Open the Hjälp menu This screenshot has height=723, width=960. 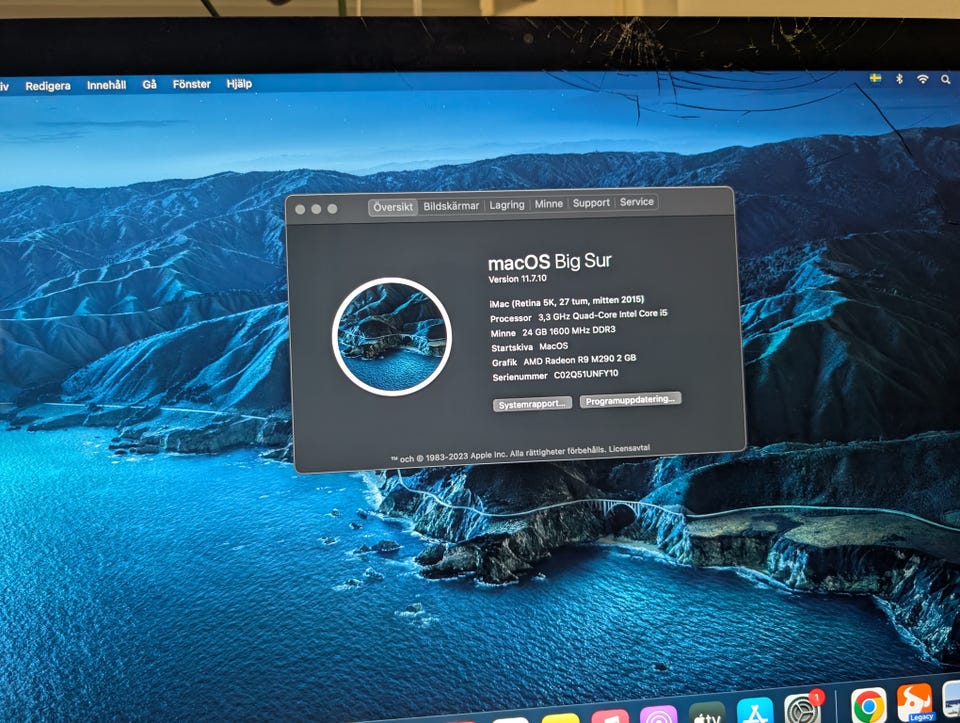coord(239,84)
